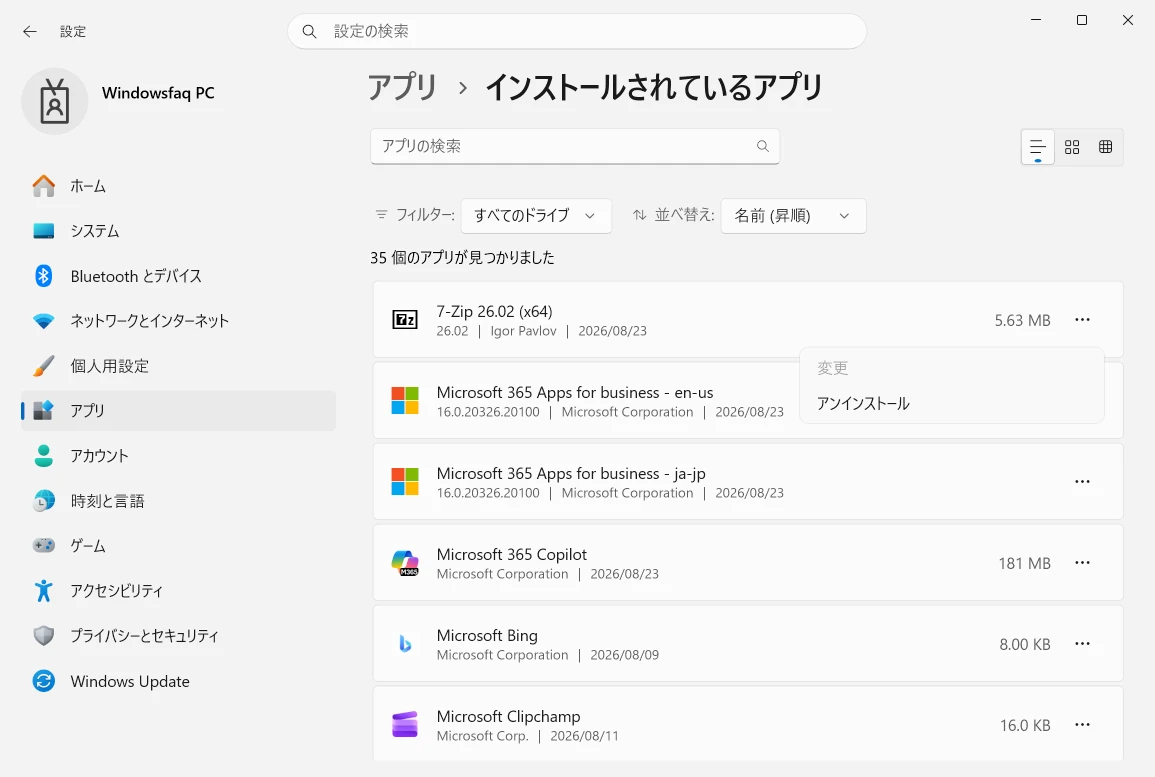This screenshot has width=1155, height=777.
Task: Click the Microsoft 365 ja-jp app logo
Action: [x=405, y=482]
